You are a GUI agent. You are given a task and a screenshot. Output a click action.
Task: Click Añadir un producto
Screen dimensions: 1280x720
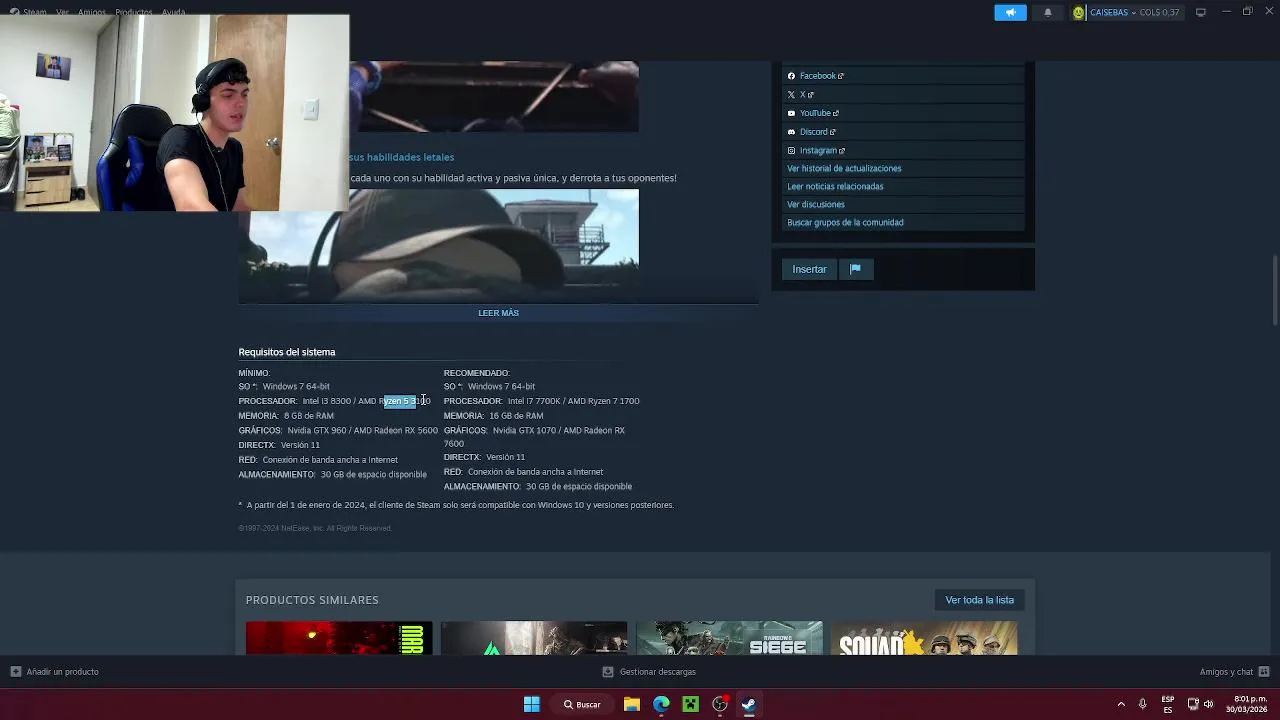(x=55, y=672)
